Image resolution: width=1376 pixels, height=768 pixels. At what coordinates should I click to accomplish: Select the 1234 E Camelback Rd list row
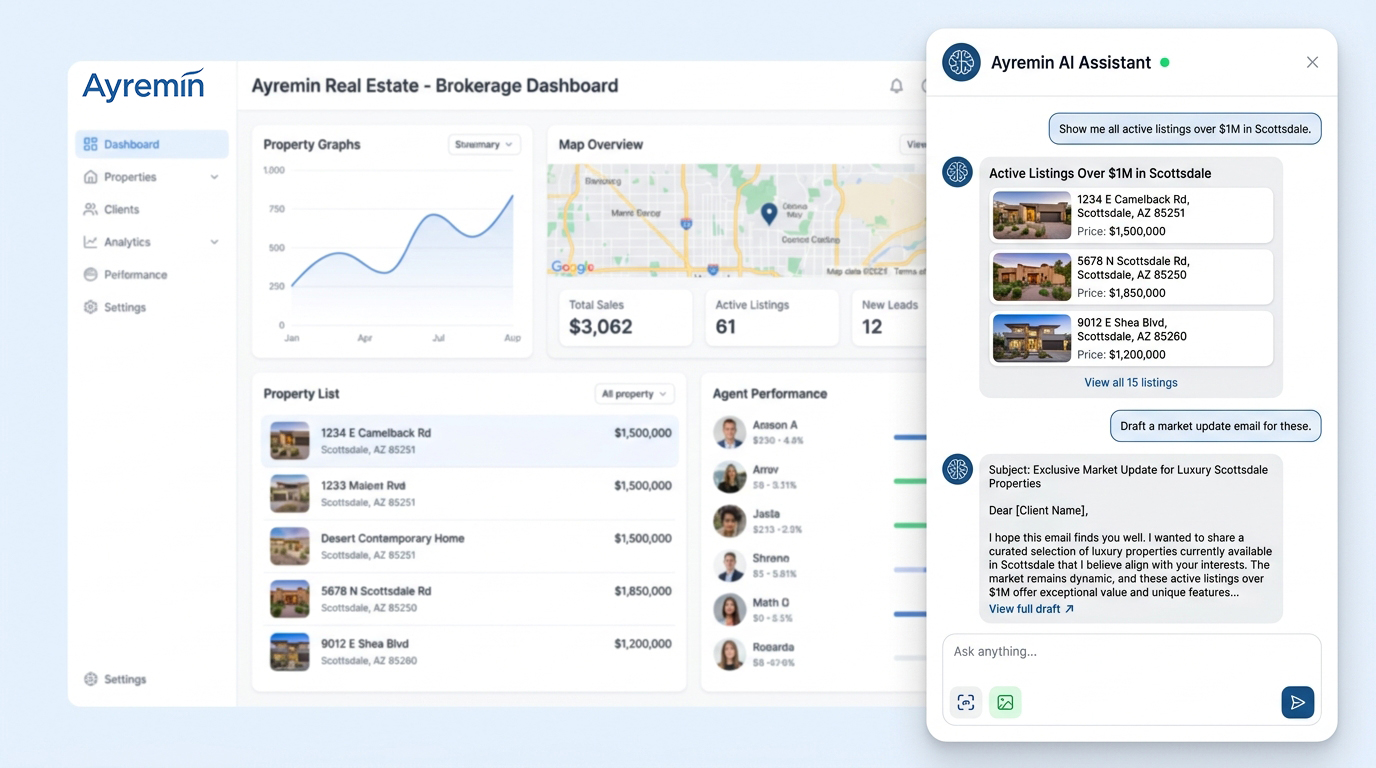point(470,441)
